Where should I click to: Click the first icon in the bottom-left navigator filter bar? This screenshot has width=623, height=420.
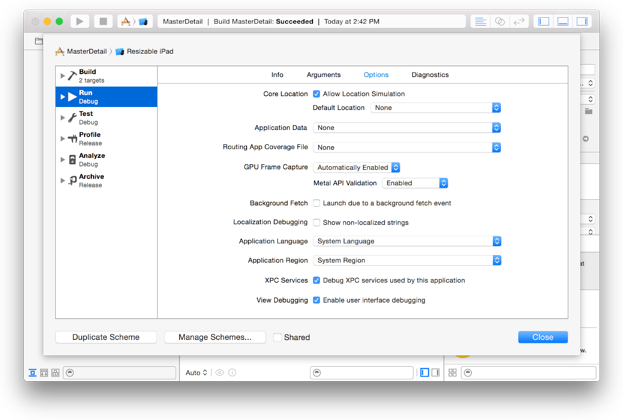[33, 373]
